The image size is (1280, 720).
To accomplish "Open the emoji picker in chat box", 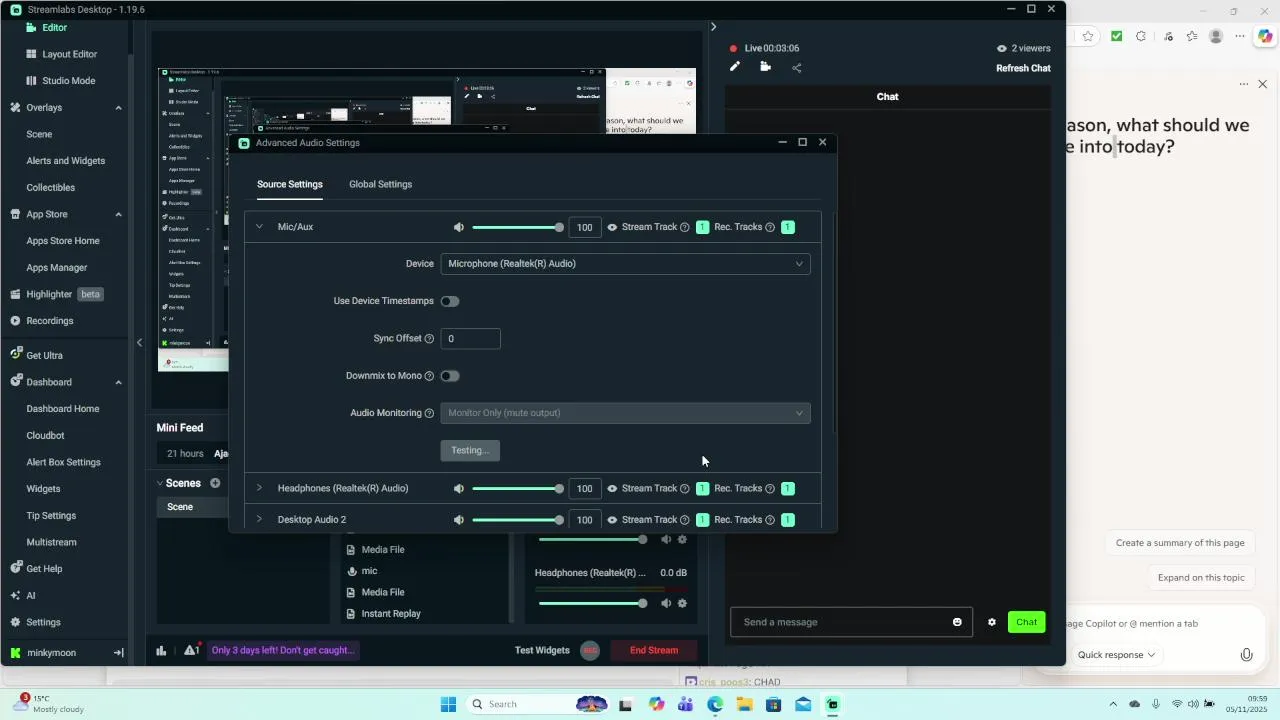I will (x=957, y=622).
